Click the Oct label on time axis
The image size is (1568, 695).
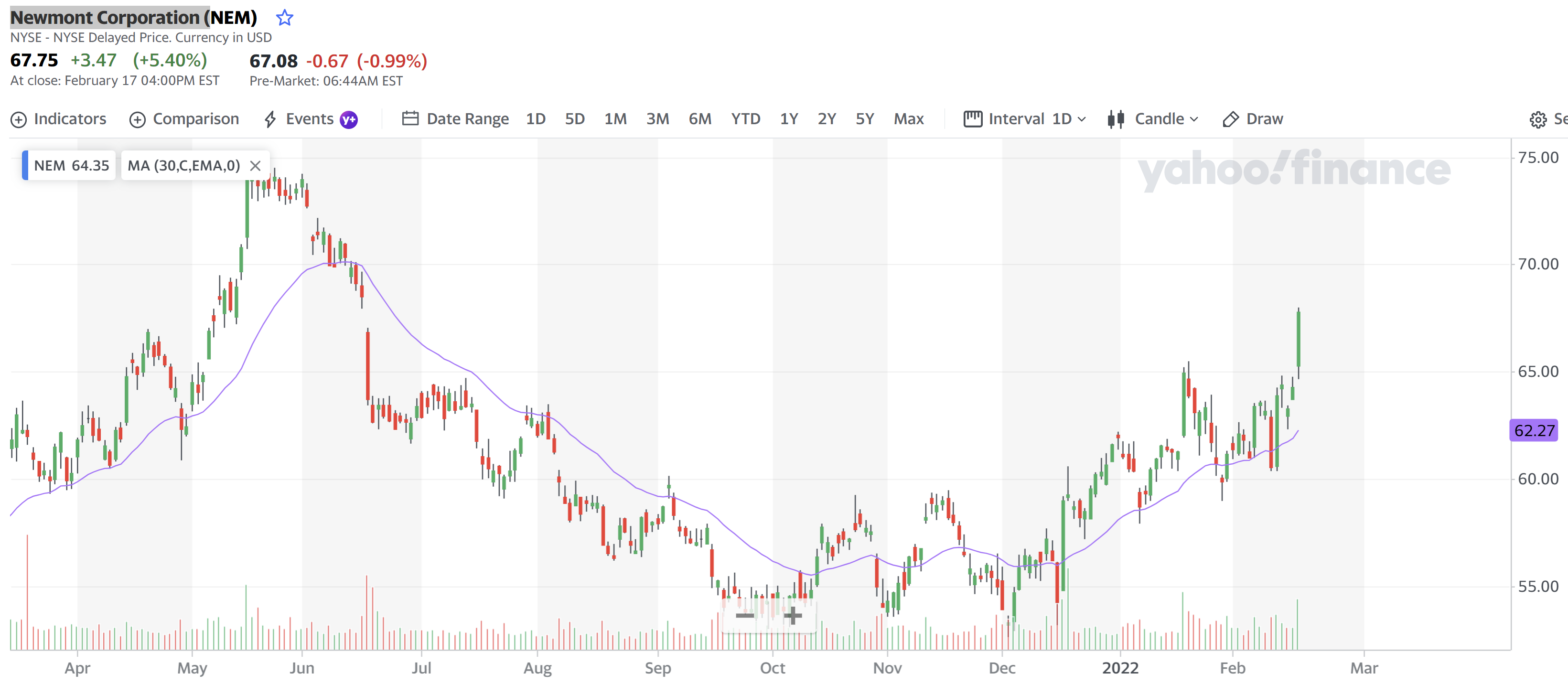[x=773, y=668]
